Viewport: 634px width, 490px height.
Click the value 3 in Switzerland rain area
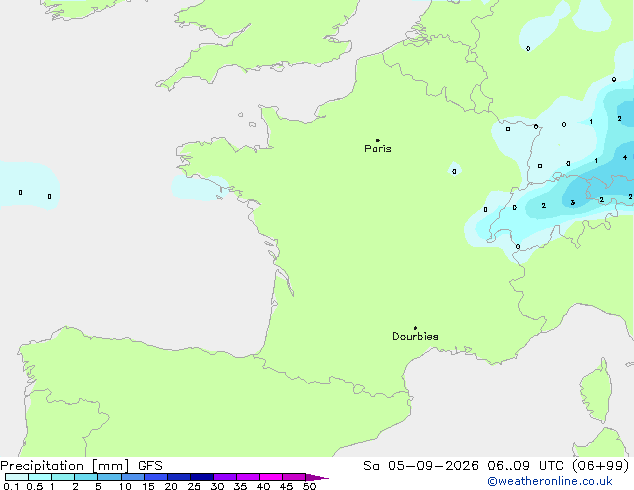click(573, 203)
